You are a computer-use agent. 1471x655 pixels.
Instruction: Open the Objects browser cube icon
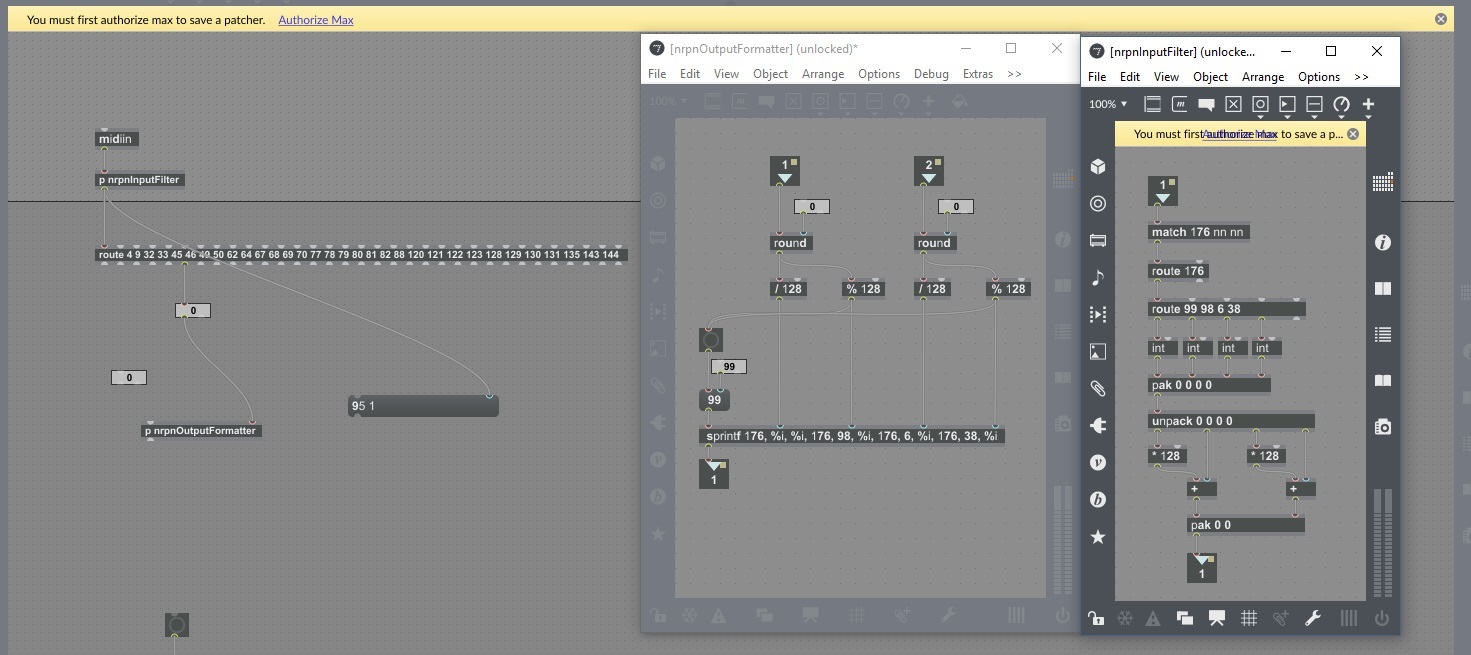click(1098, 167)
